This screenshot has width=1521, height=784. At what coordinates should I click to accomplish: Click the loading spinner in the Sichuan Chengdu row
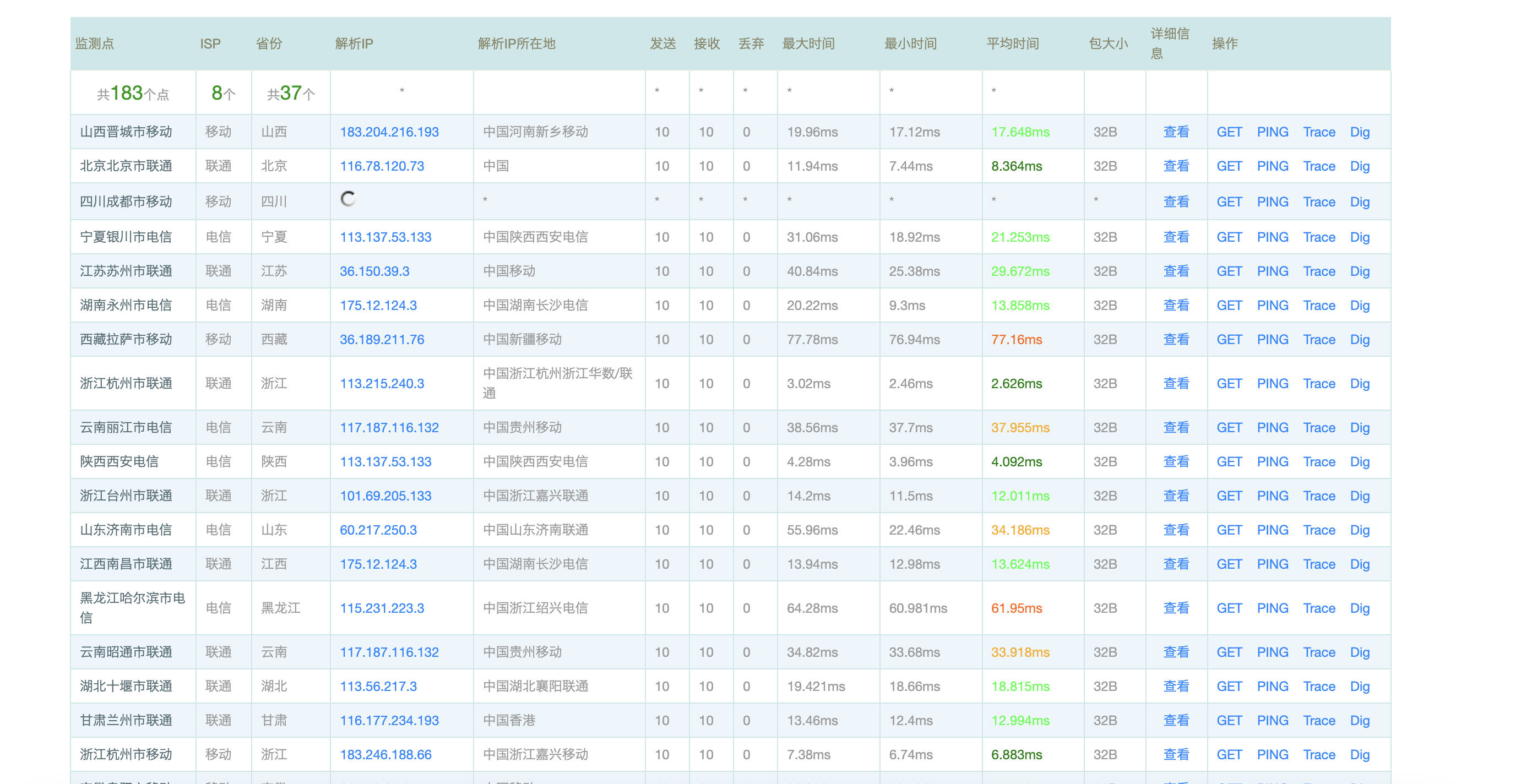[348, 199]
